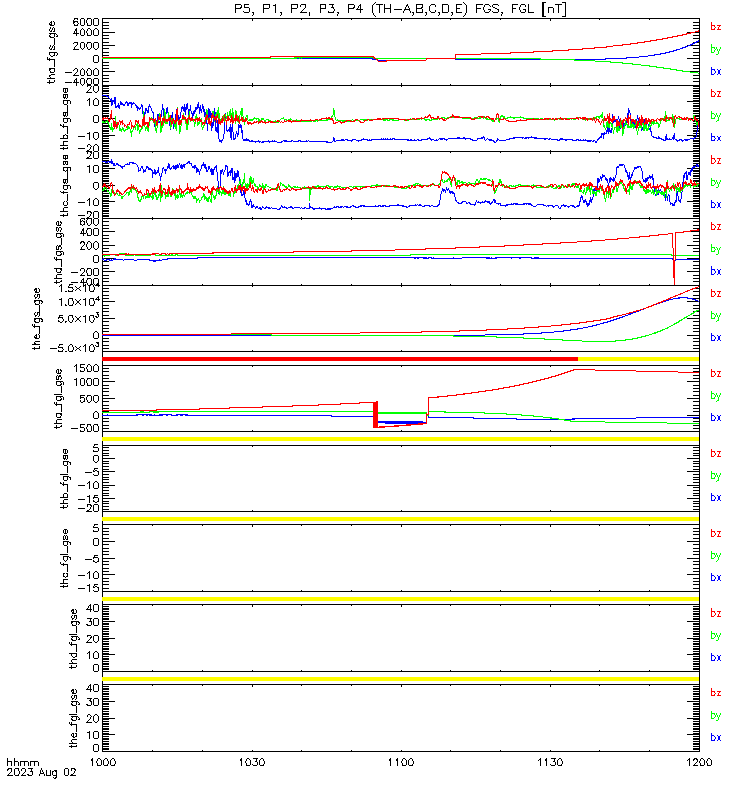Click the by legend label of thc_fgs_gse panel
This screenshot has height=800, width=750.
click(x=716, y=183)
